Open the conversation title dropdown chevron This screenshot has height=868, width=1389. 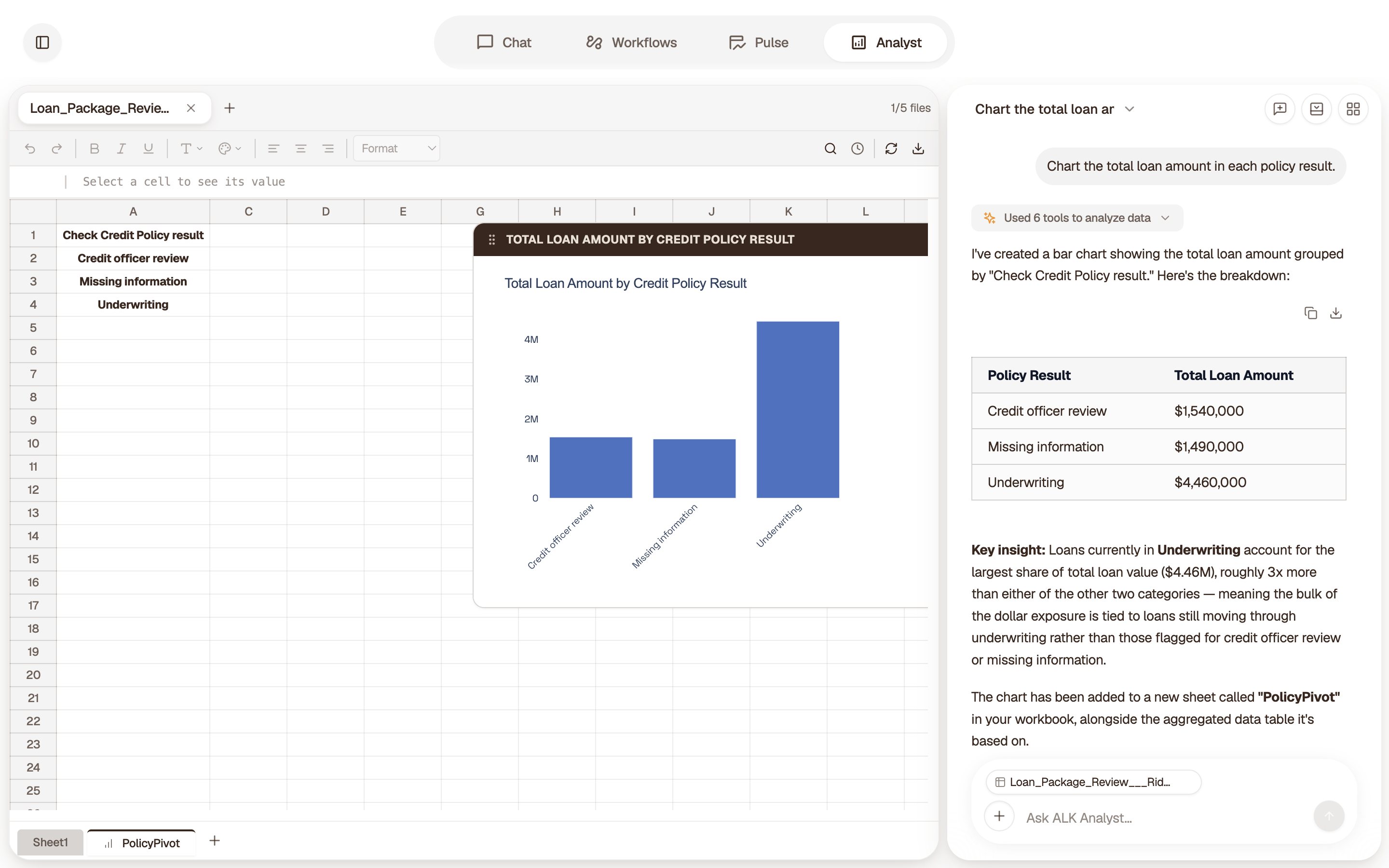(1130, 109)
